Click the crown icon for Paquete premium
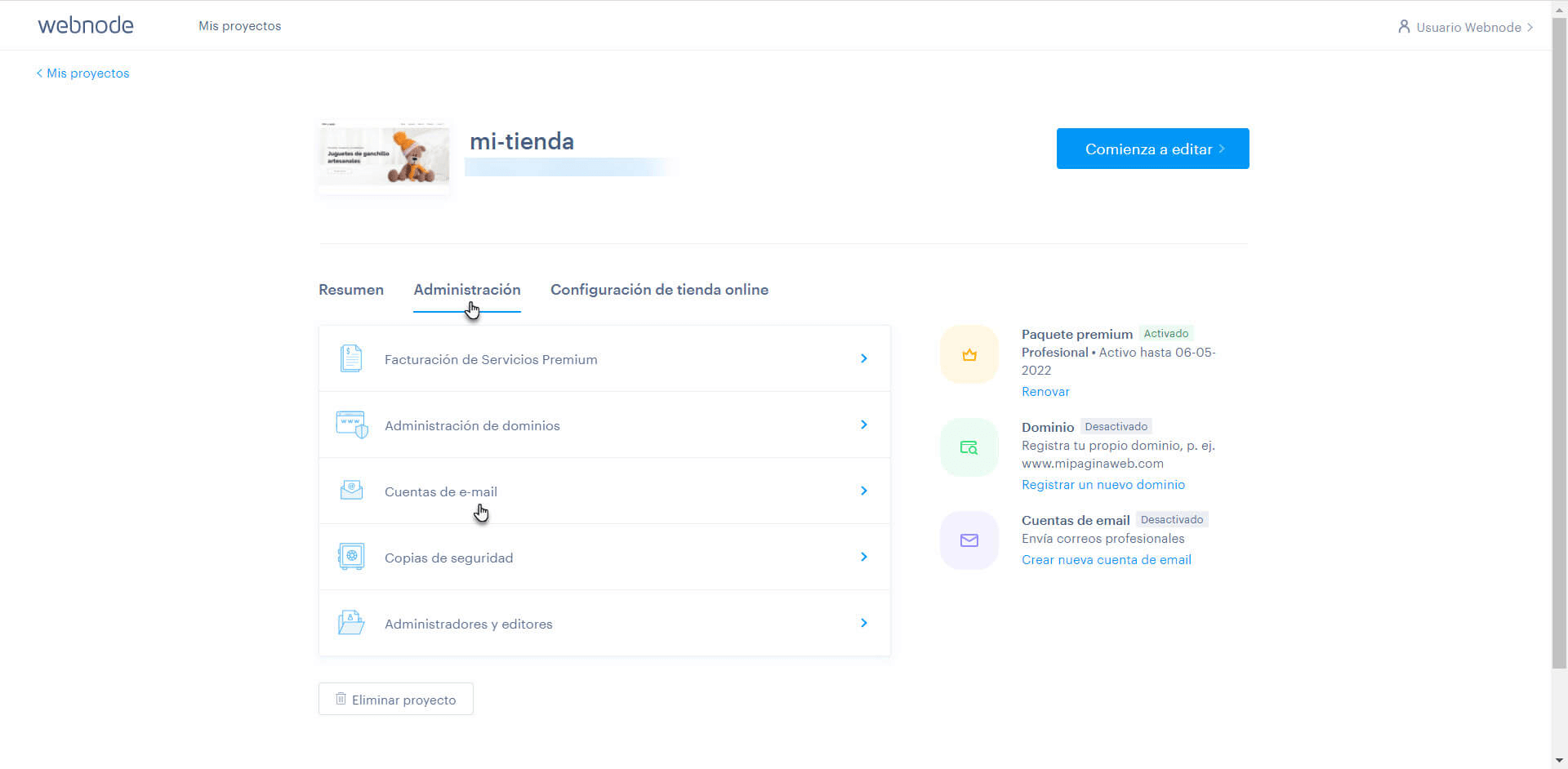The width and height of the screenshot is (1568, 769). [969, 354]
